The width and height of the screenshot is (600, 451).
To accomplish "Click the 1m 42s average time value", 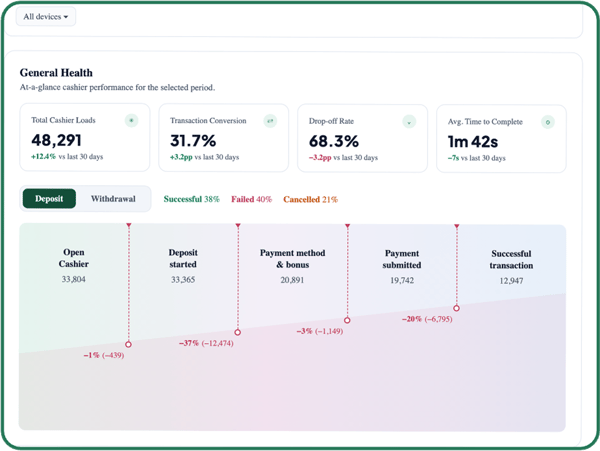I will [x=473, y=142].
